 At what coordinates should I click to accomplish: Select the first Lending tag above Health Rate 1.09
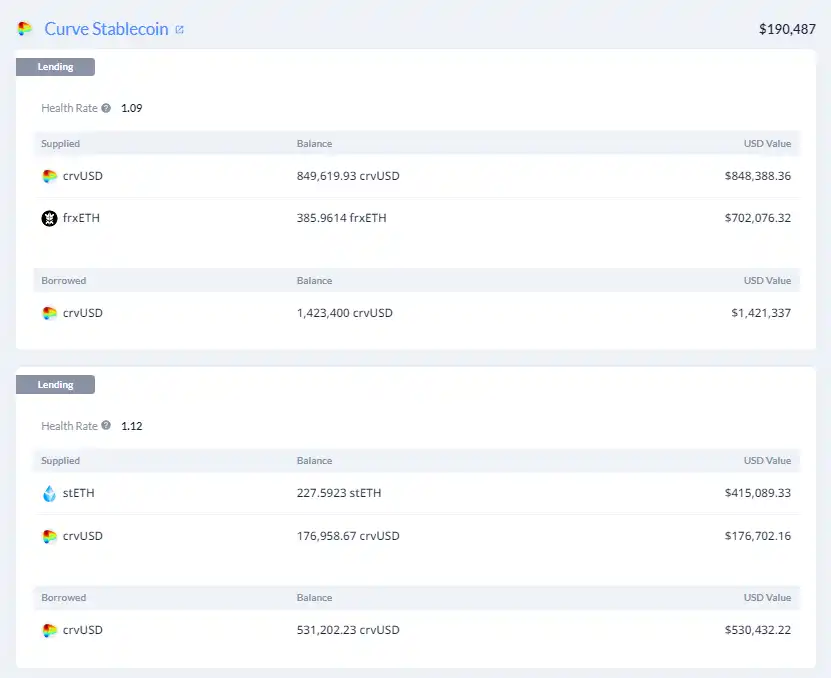tap(55, 67)
